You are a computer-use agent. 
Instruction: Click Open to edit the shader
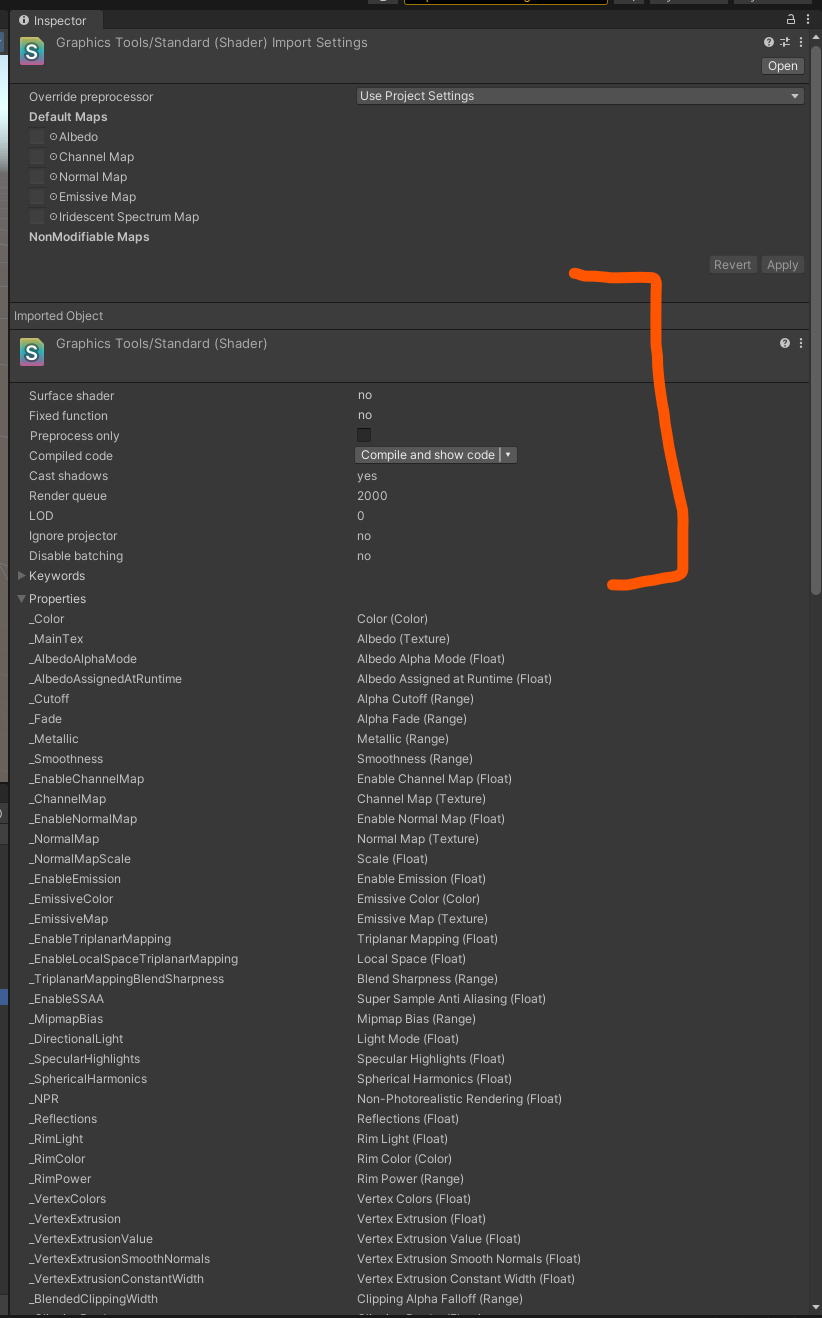(x=782, y=65)
